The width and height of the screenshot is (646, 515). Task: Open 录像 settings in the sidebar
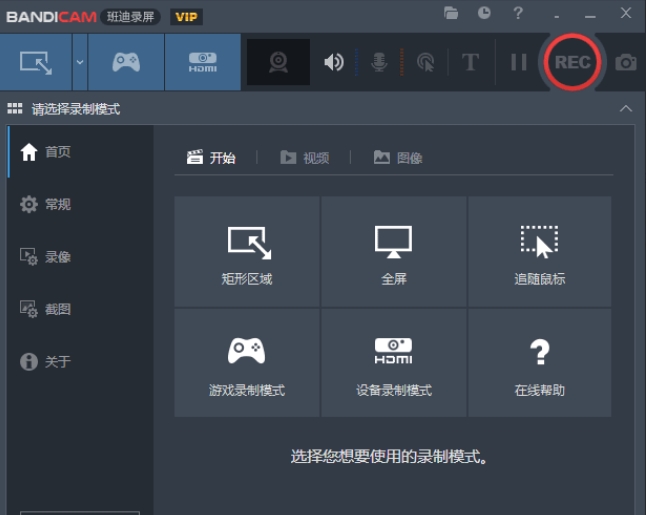tap(81, 257)
